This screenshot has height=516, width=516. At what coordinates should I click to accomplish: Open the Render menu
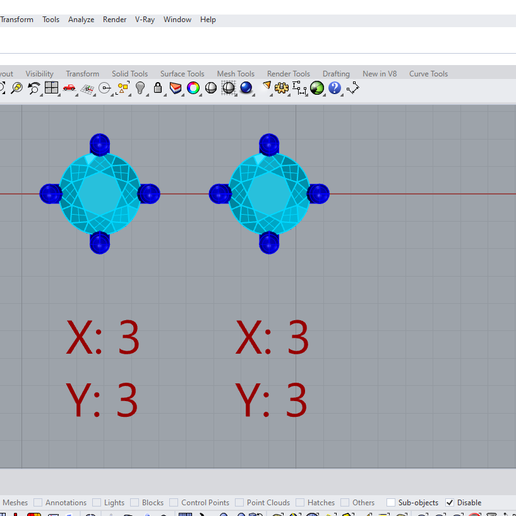[x=114, y=20]
